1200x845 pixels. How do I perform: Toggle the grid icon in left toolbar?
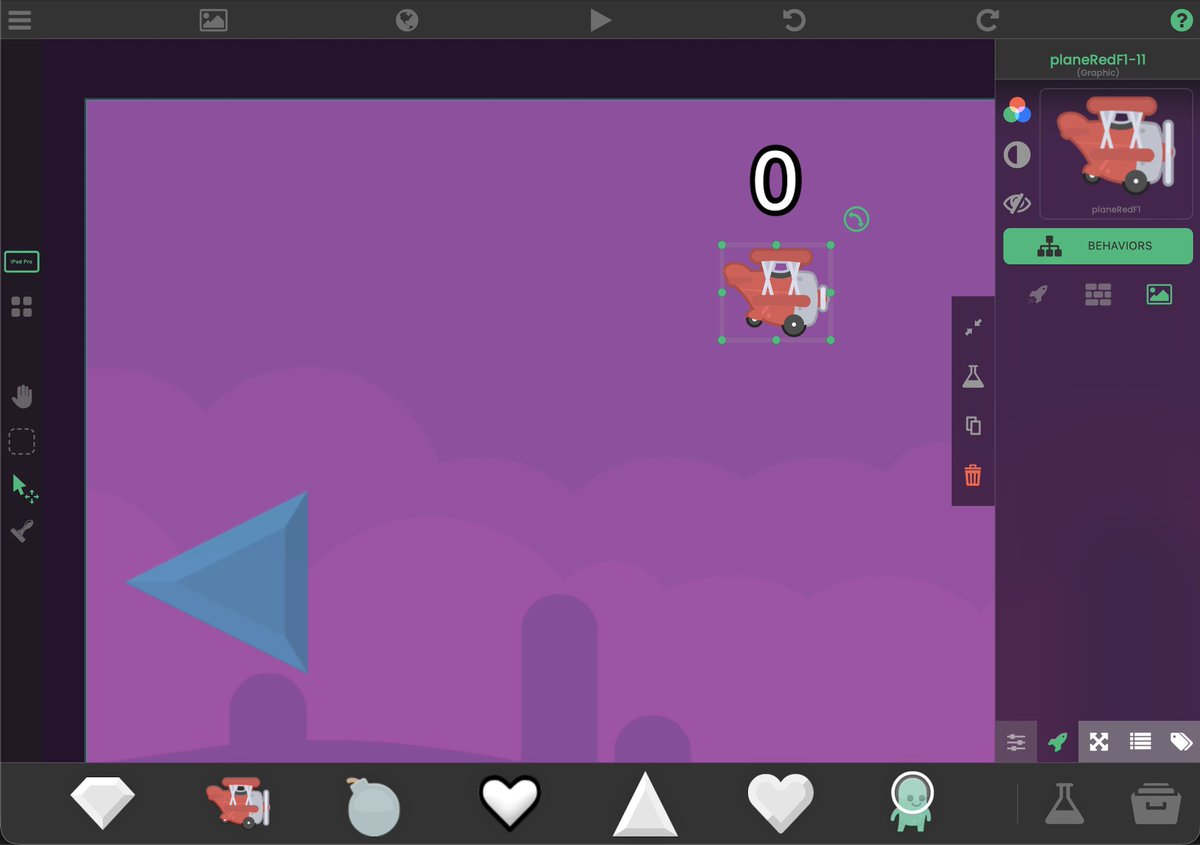pyautogui.click(x=22, y=307)
